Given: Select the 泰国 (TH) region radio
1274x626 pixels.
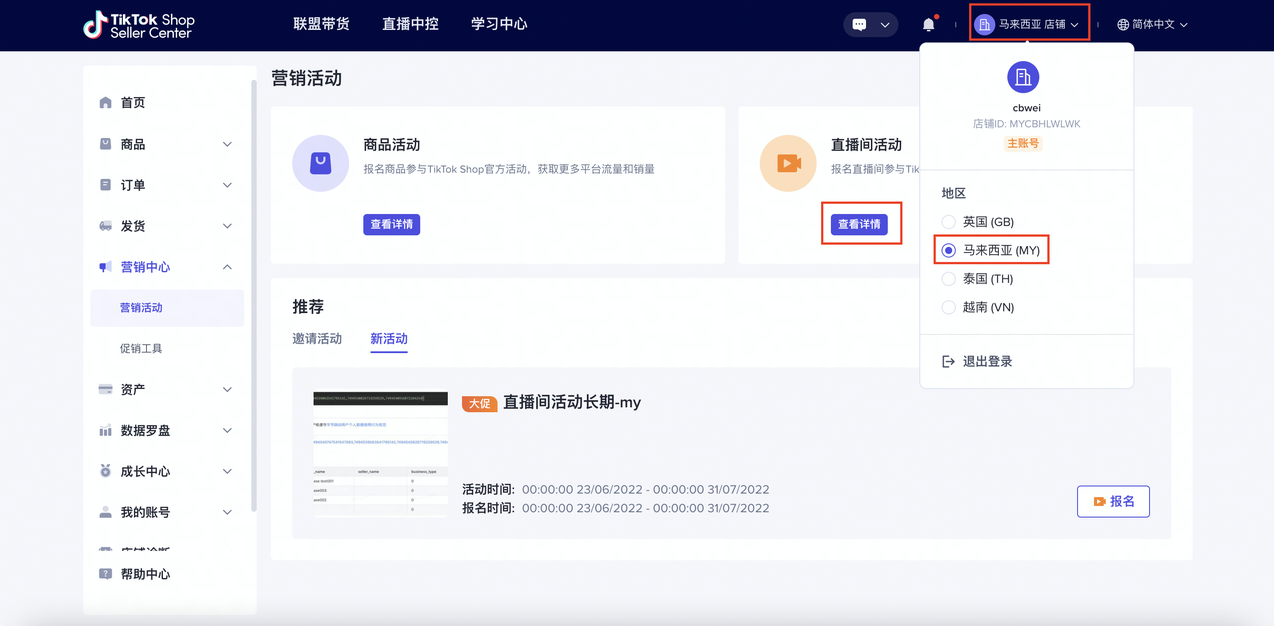Looking at the screenshot, I should point(948,279).
